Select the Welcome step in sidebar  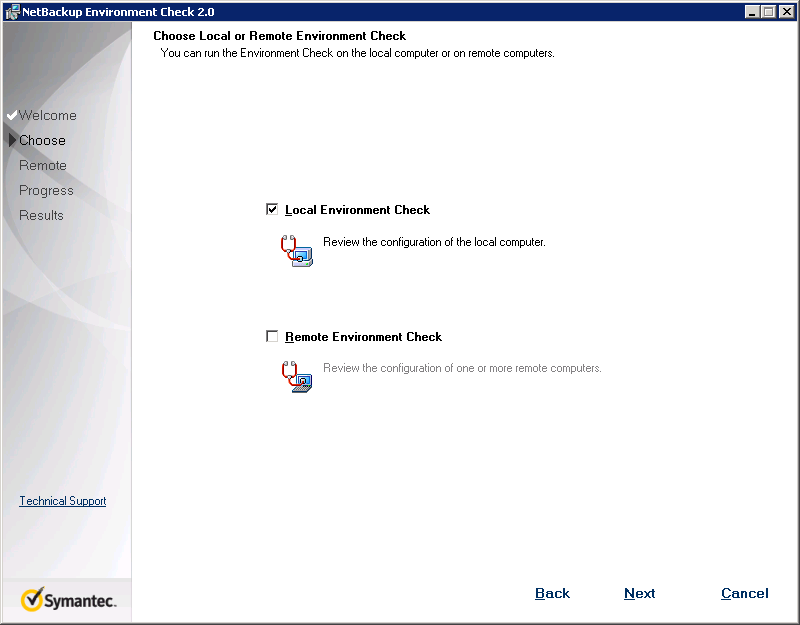tap(47, 115)
